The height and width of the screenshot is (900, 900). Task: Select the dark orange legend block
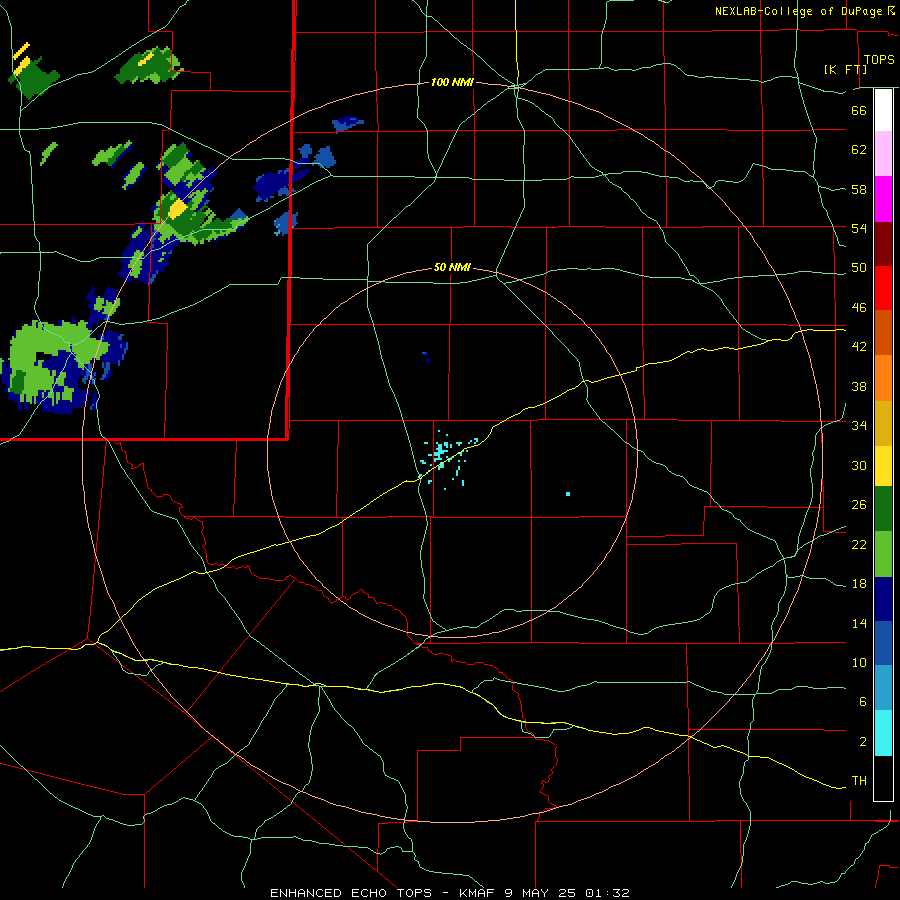pos(883,332)
